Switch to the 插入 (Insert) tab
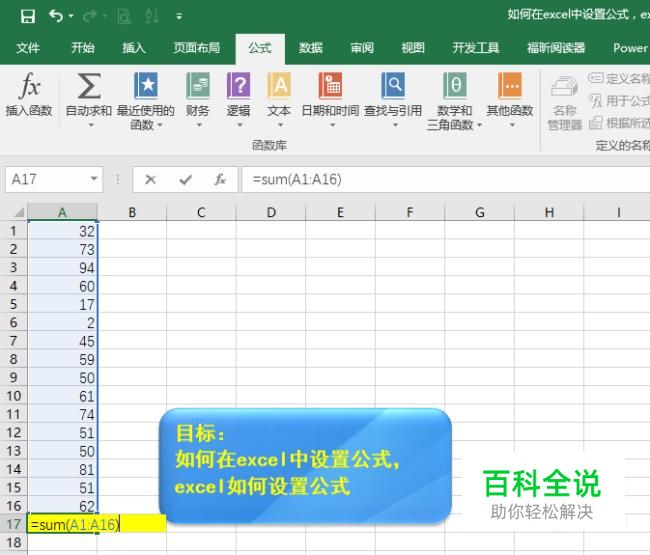650x555 pixels. (x=133, y=48)
